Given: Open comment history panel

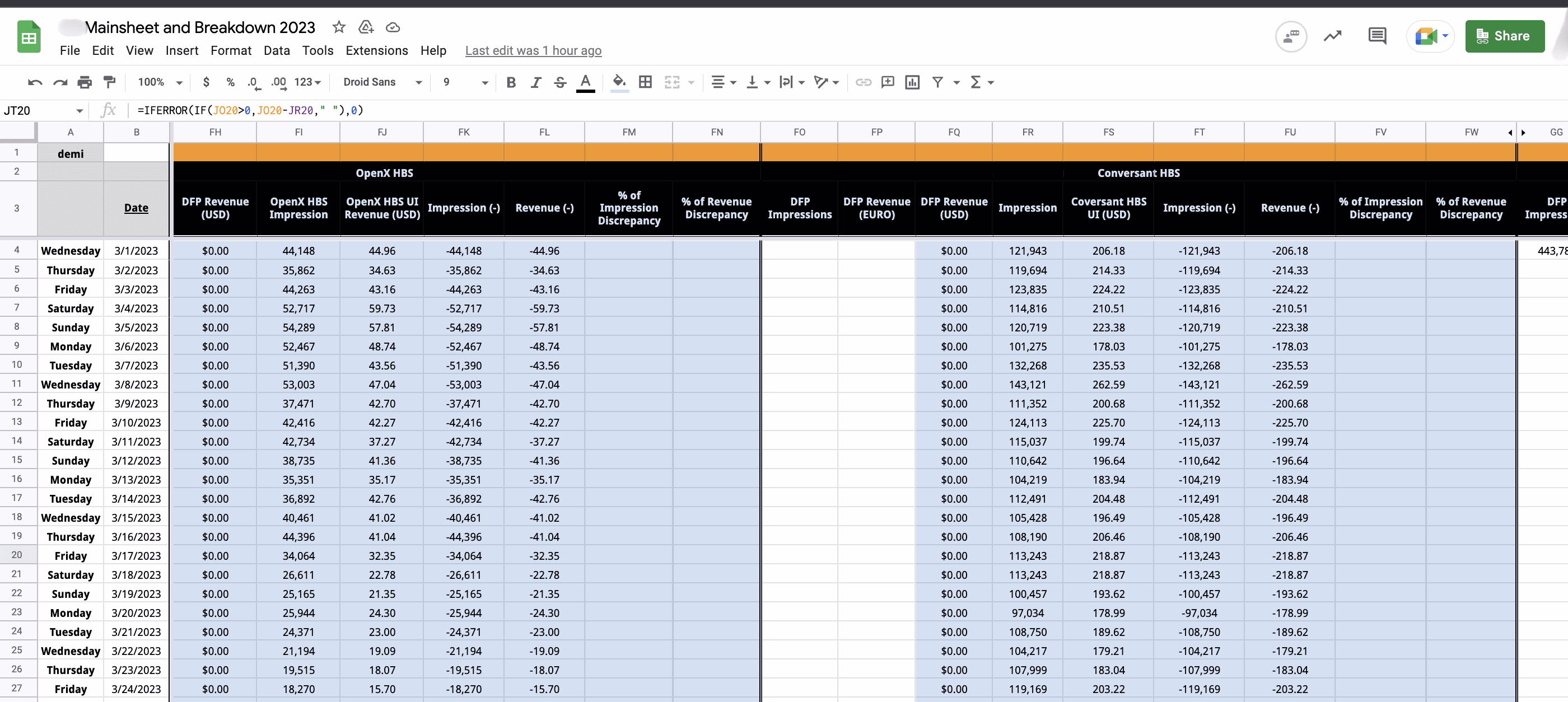Looking at the screenshot, I should click(x=1377, y=36).
